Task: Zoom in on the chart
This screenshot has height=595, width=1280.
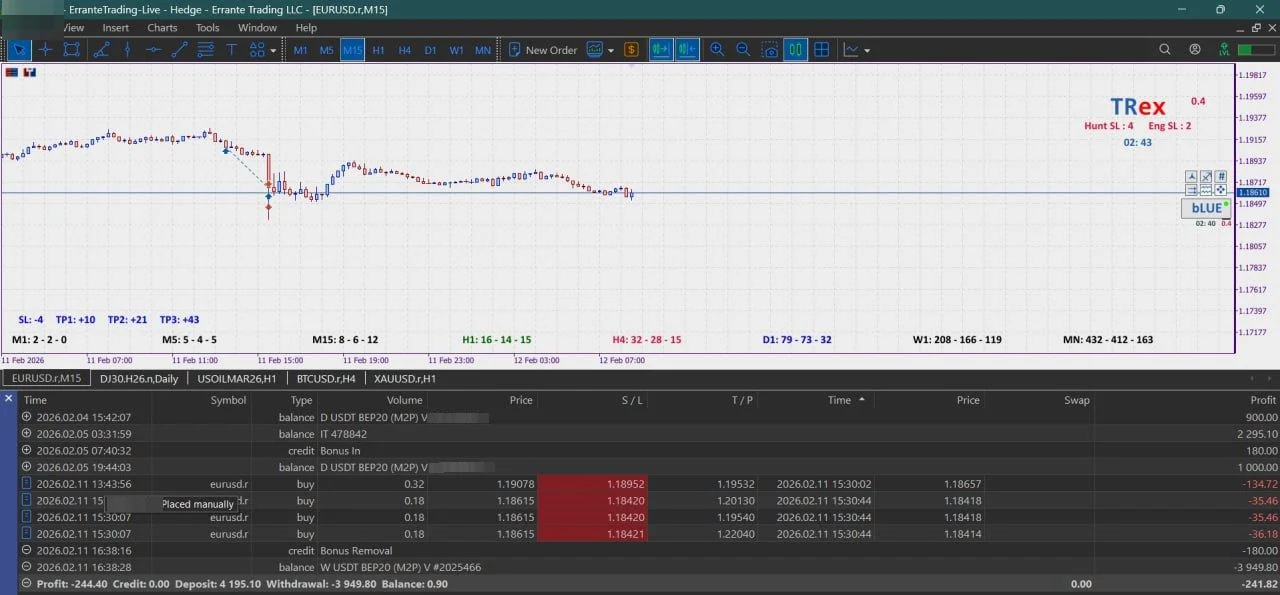Action: tap(717, 50)
